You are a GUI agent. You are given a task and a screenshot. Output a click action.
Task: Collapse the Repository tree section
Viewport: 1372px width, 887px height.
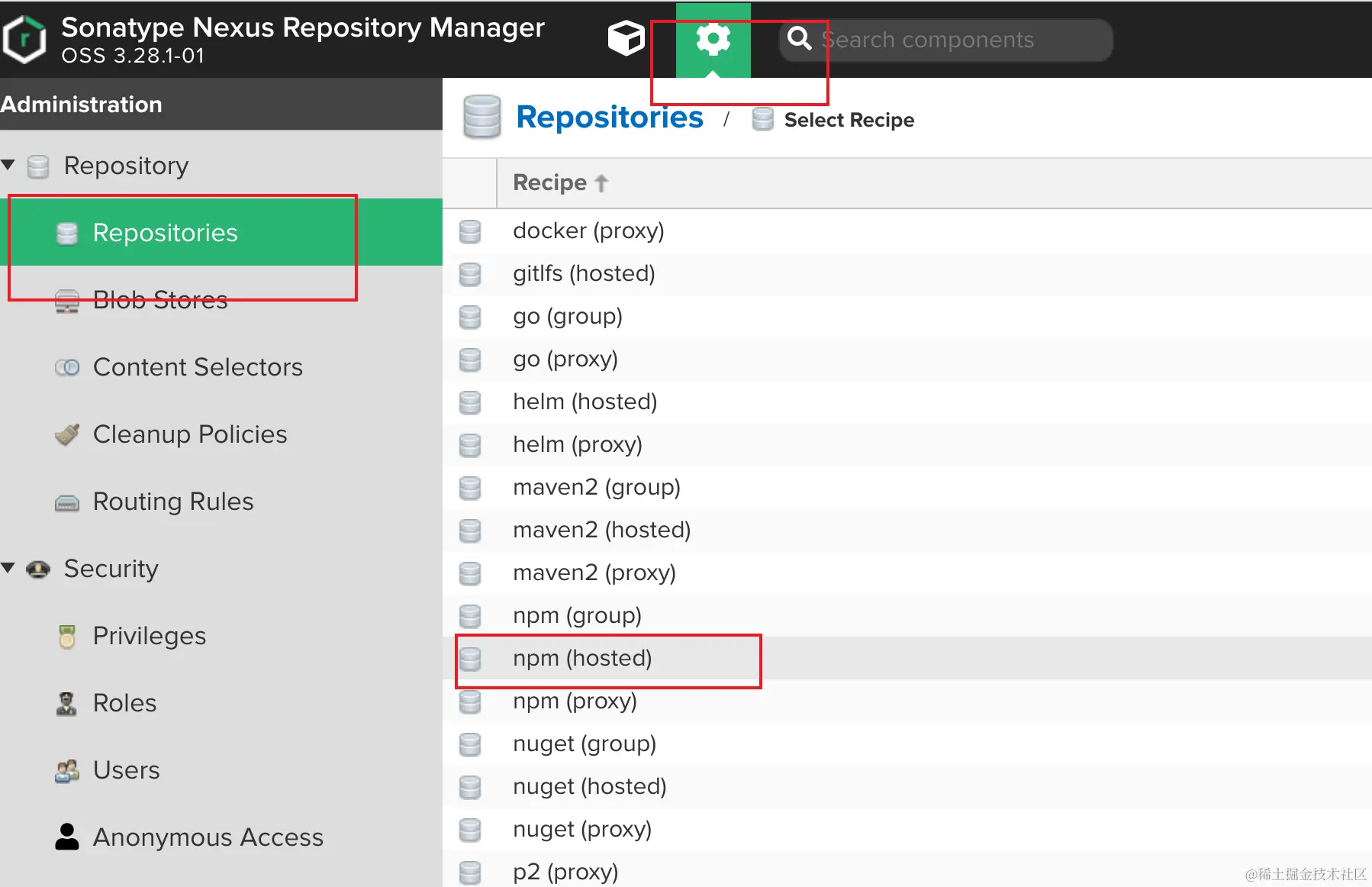click(x=8, y=165)
